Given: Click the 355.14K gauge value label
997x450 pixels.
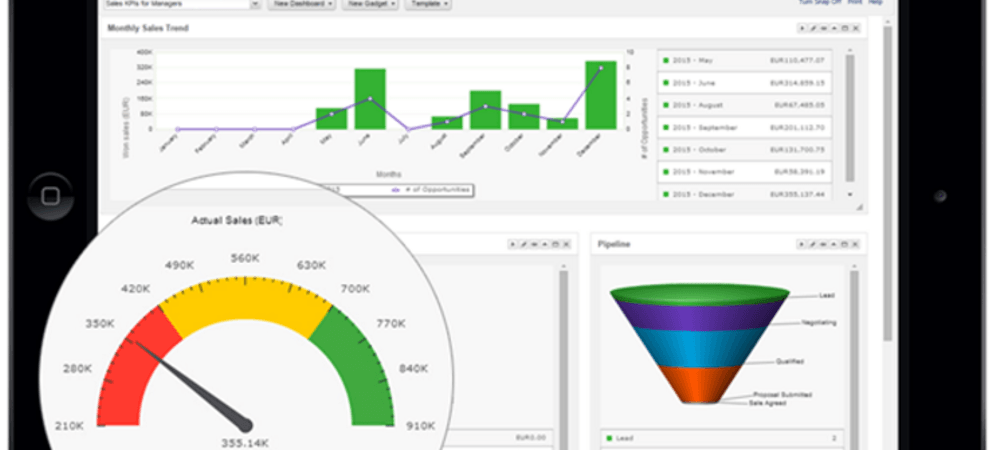Looking at the screenshot, I should click(x=245, y=442).
